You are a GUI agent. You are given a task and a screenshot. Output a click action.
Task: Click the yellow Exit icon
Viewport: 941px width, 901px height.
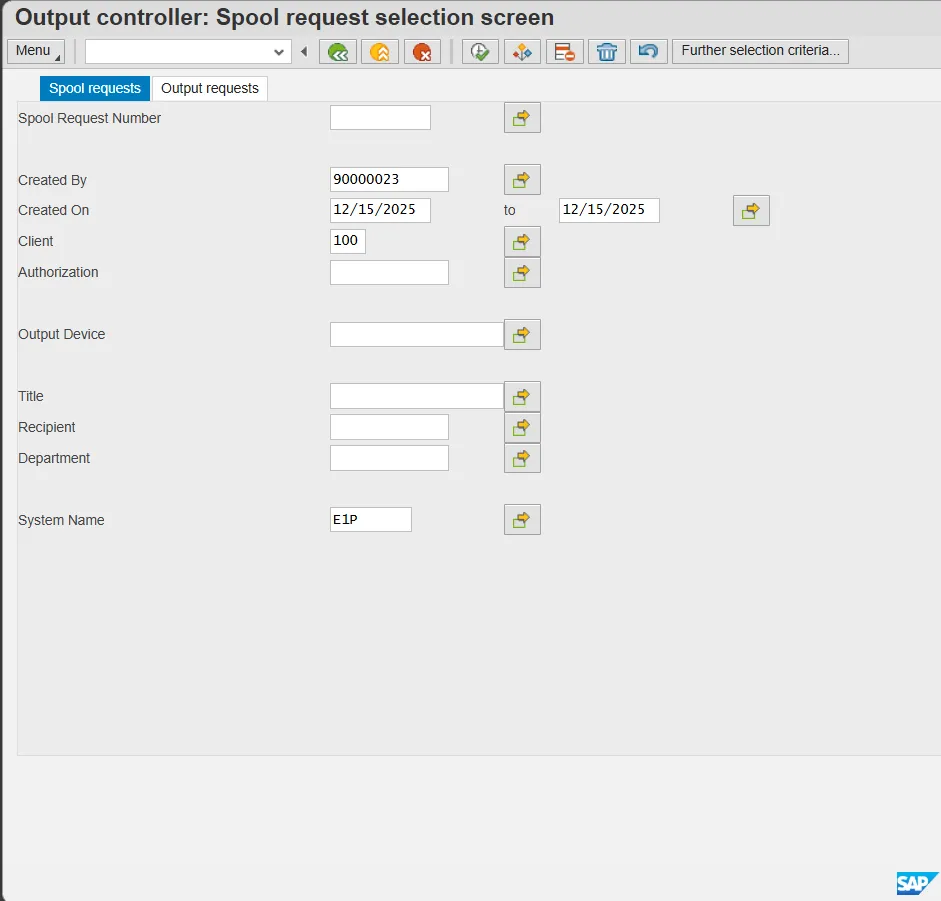point(380,52)
